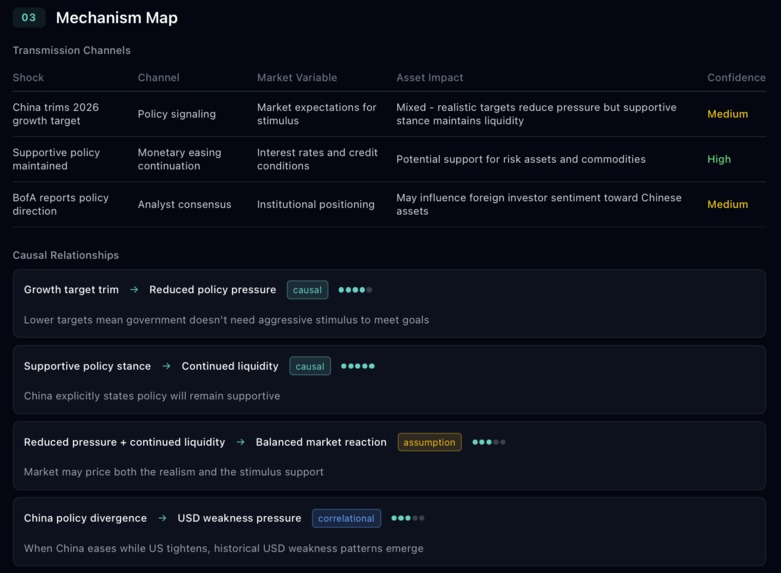The height and width of the screenshot is (573, 781).
Task: Click 'Market may price both the realism' description
Action: [x=173, y=472]
